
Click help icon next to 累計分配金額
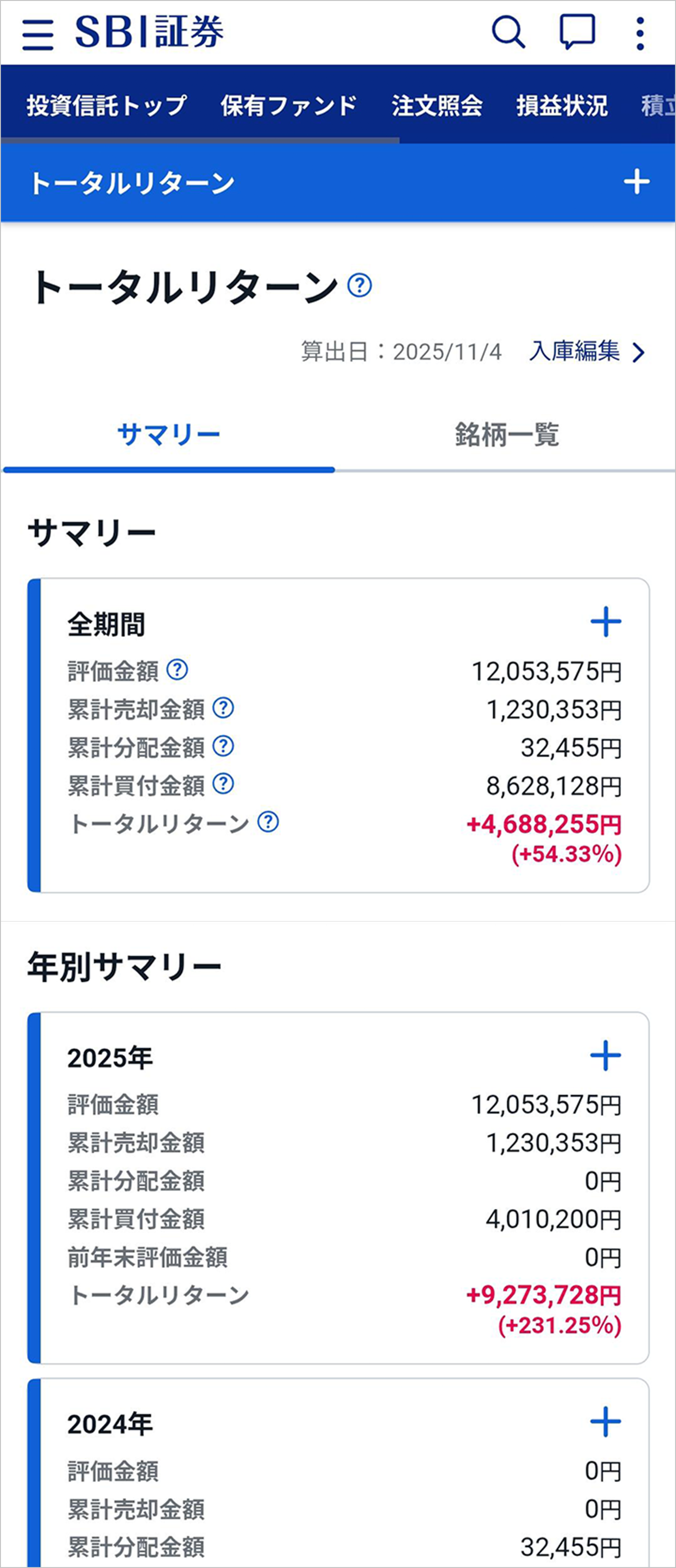pos(223,746)
